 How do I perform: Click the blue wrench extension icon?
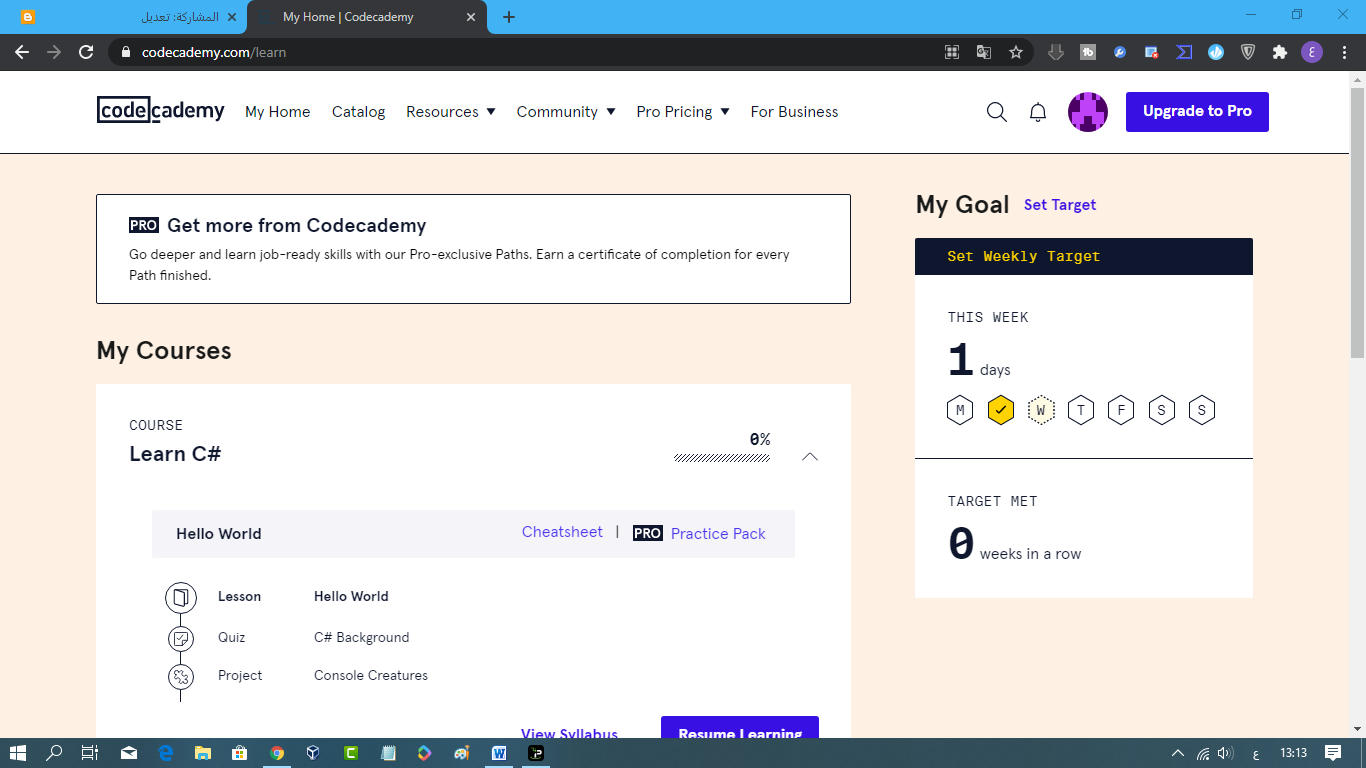pos(1120,52)
